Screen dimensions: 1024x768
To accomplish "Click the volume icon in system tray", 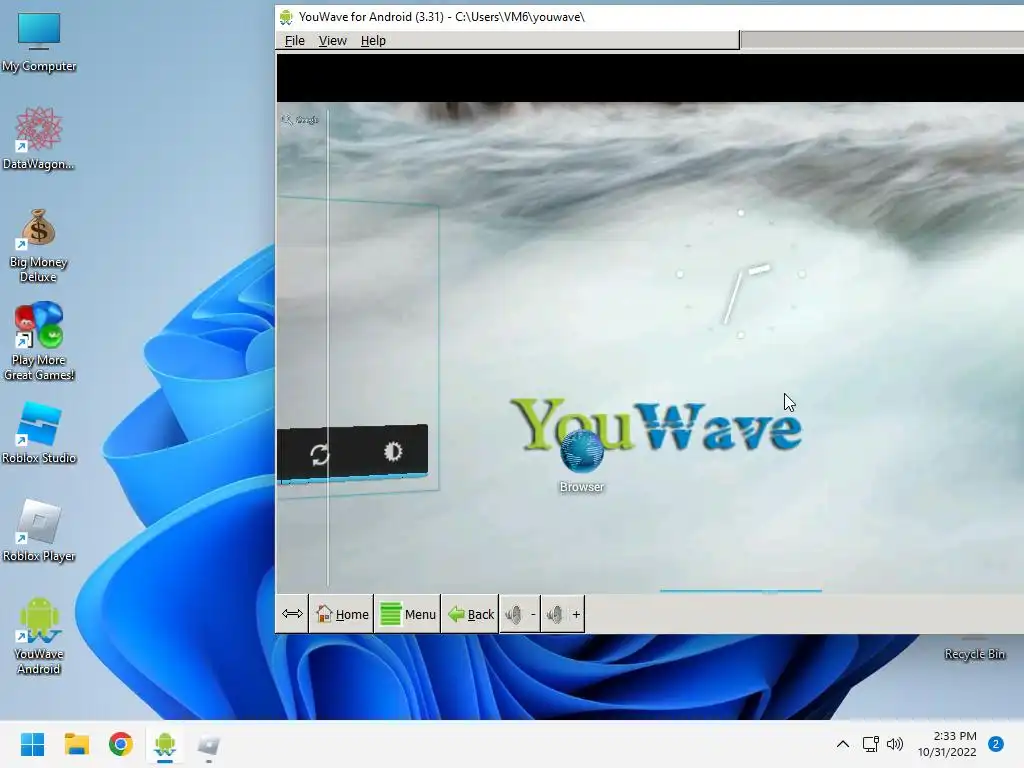I will click(x=895, y=744).
